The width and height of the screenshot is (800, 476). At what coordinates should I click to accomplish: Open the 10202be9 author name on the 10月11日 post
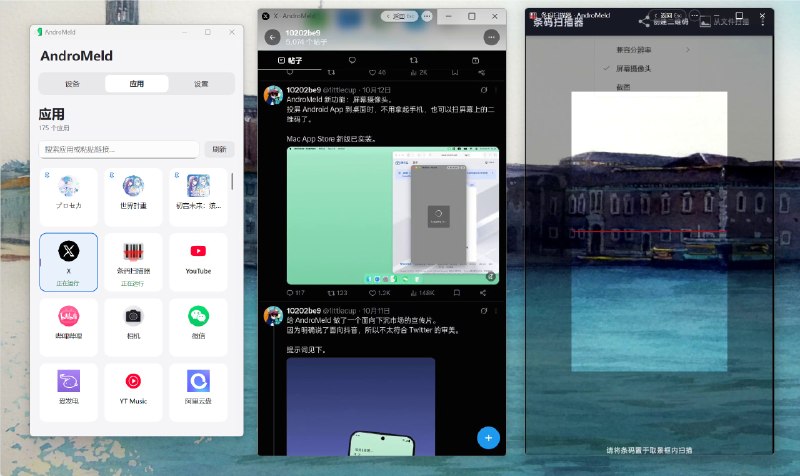[304, 311]
